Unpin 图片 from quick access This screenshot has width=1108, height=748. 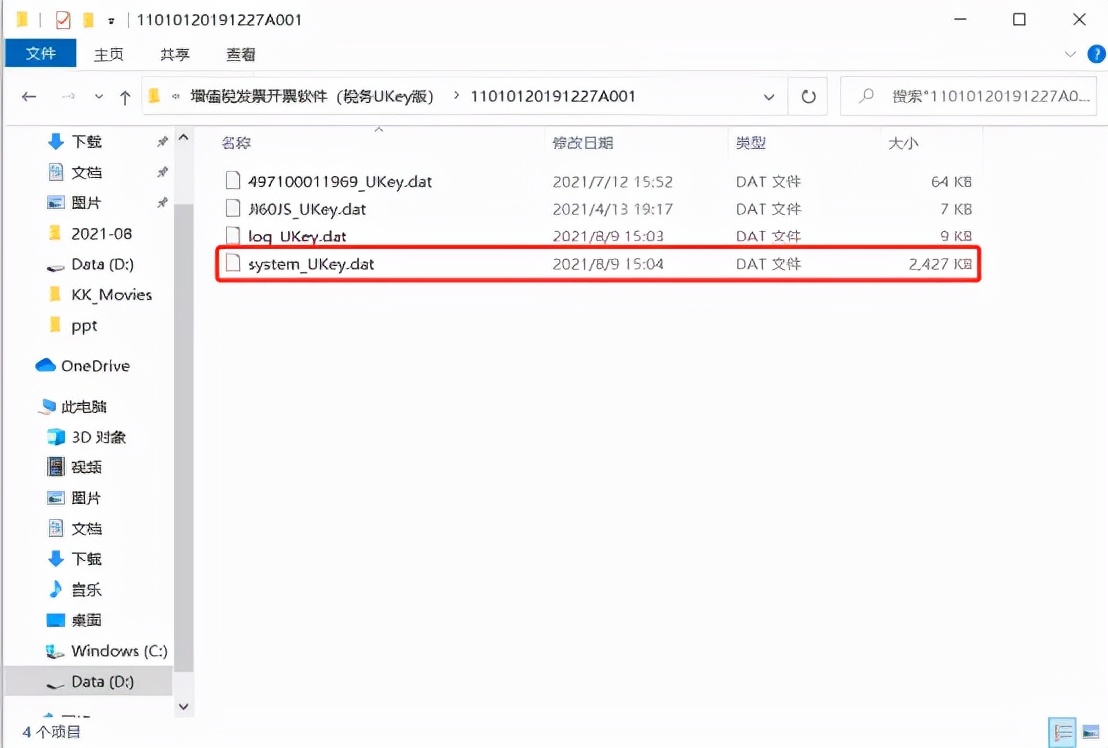tap(163, 202)
